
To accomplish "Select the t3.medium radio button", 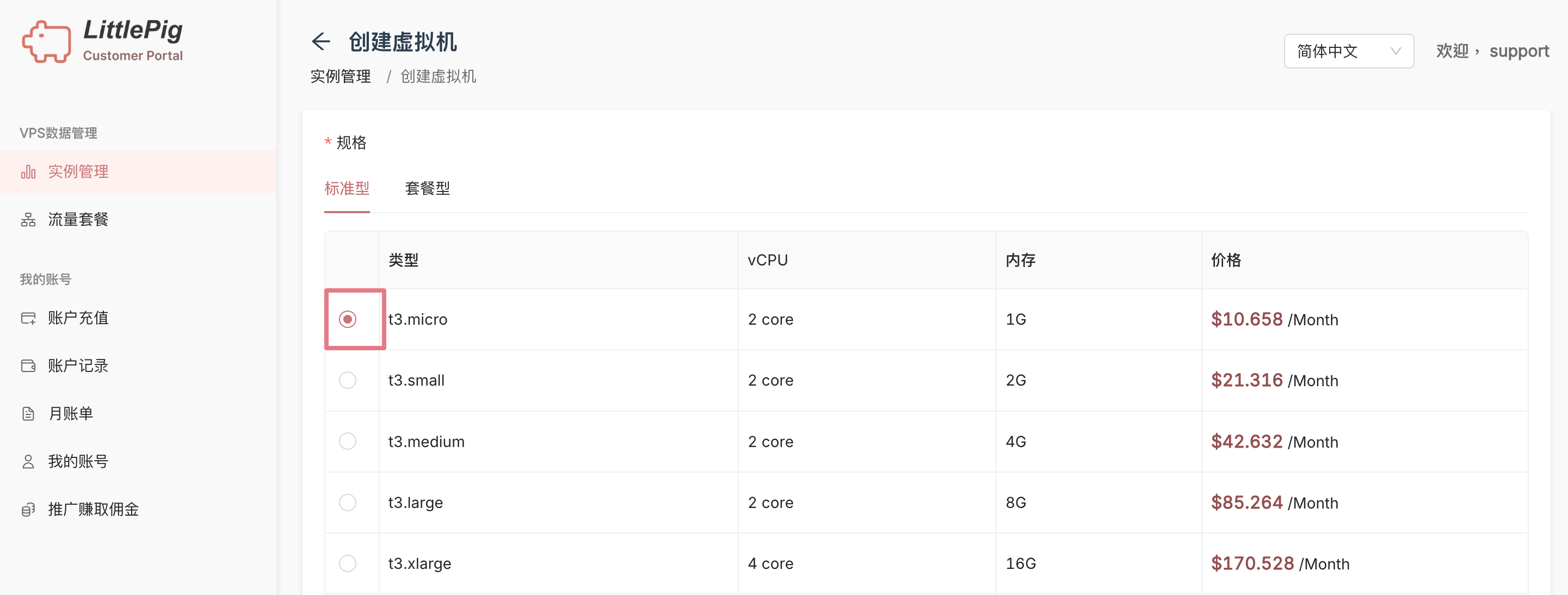I will coord(348,441).
